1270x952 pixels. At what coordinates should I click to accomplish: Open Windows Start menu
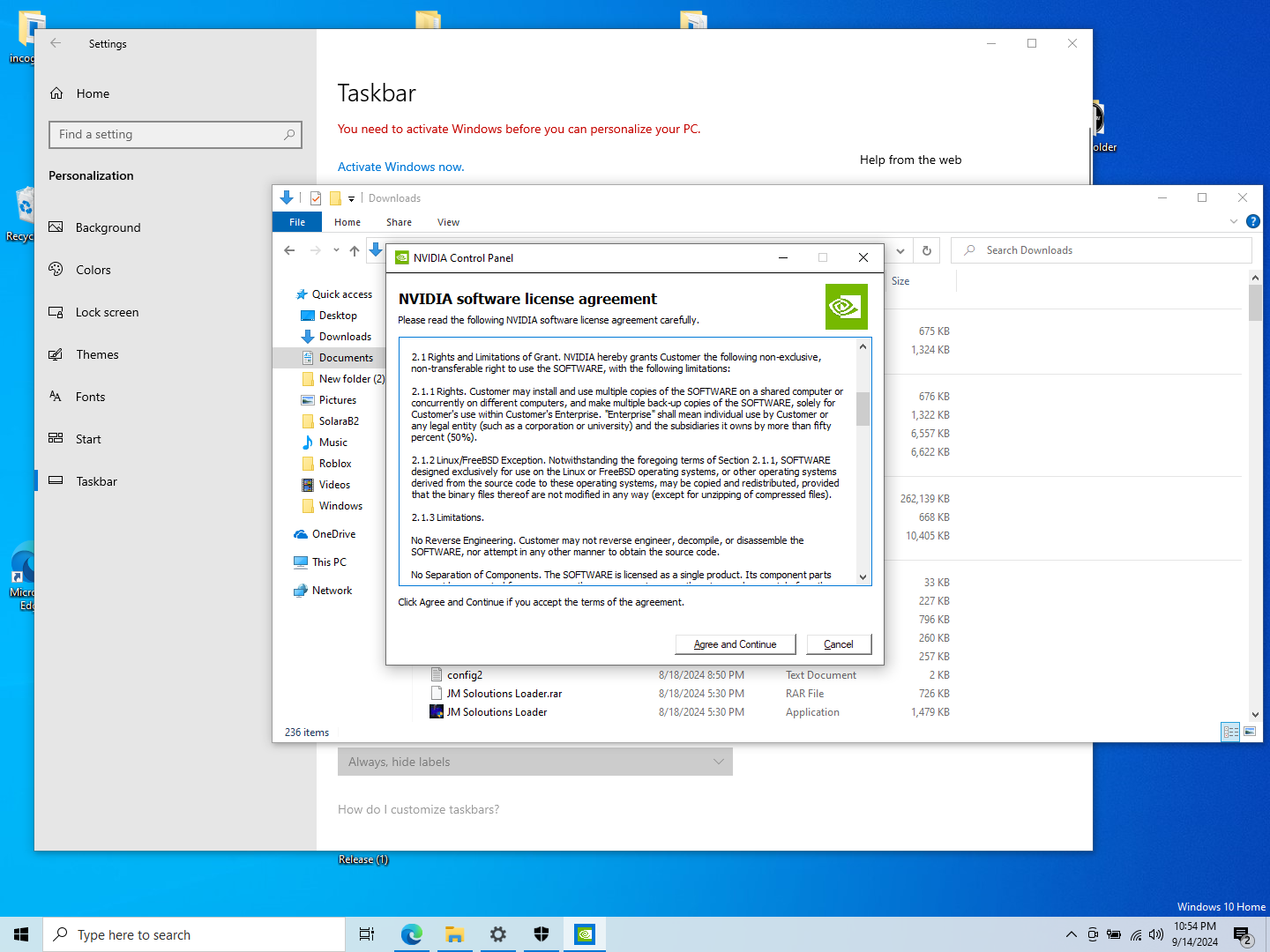pyautogui.click(x=21, y=934)
